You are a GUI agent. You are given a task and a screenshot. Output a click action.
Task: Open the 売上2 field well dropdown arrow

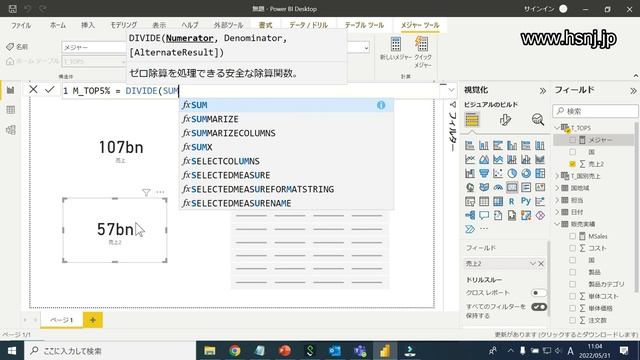coord(532,264)
